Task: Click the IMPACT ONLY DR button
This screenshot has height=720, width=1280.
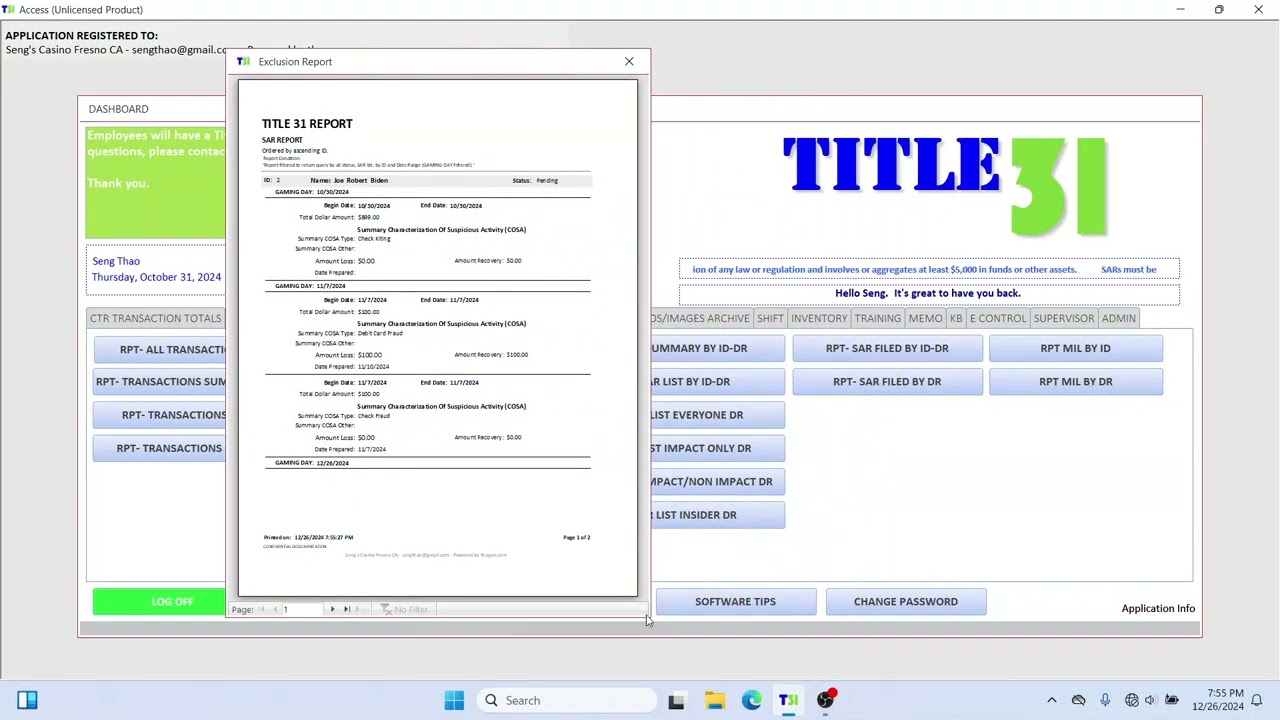Action: (717, 448)
